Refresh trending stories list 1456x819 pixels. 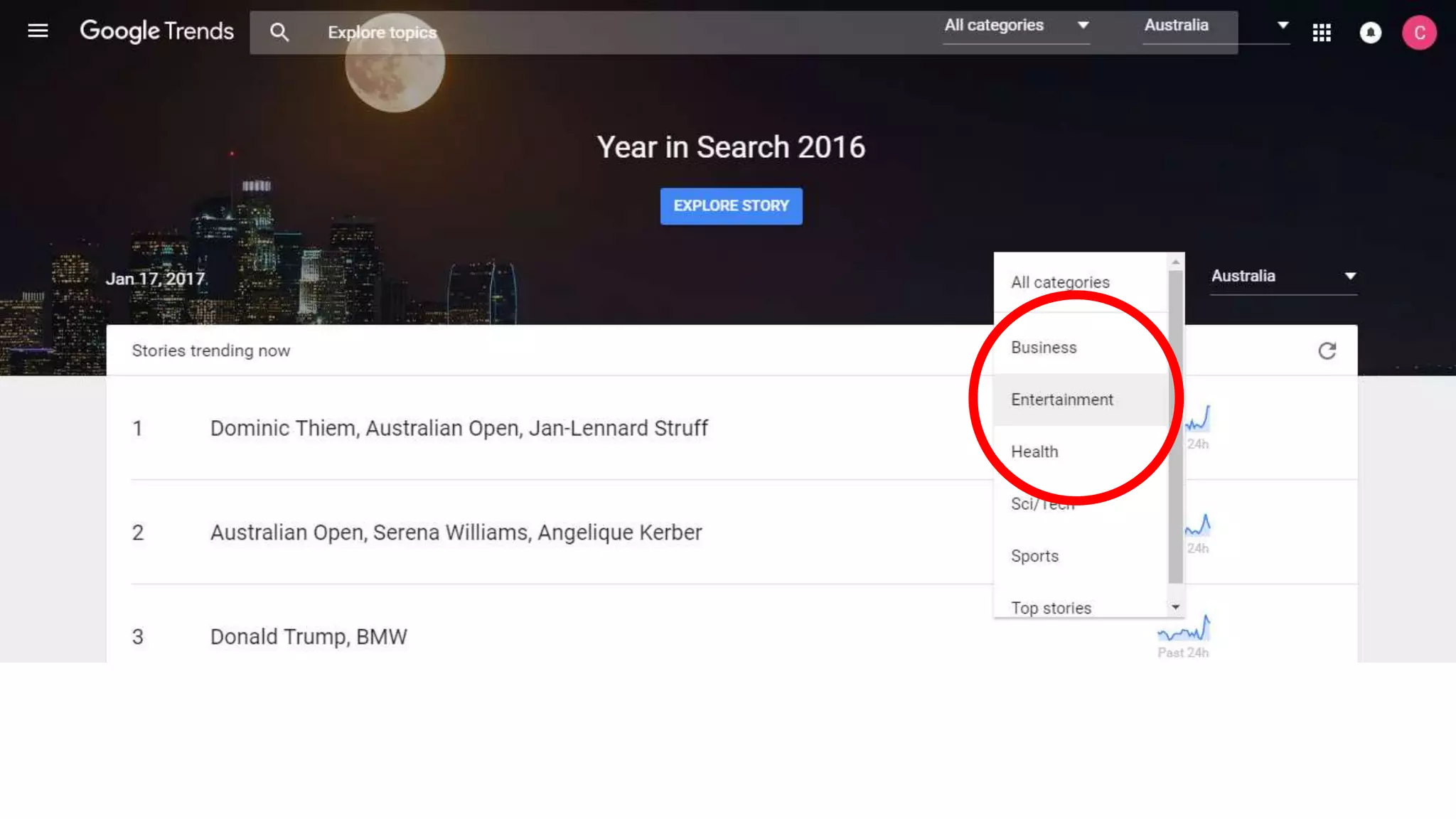1327,350
